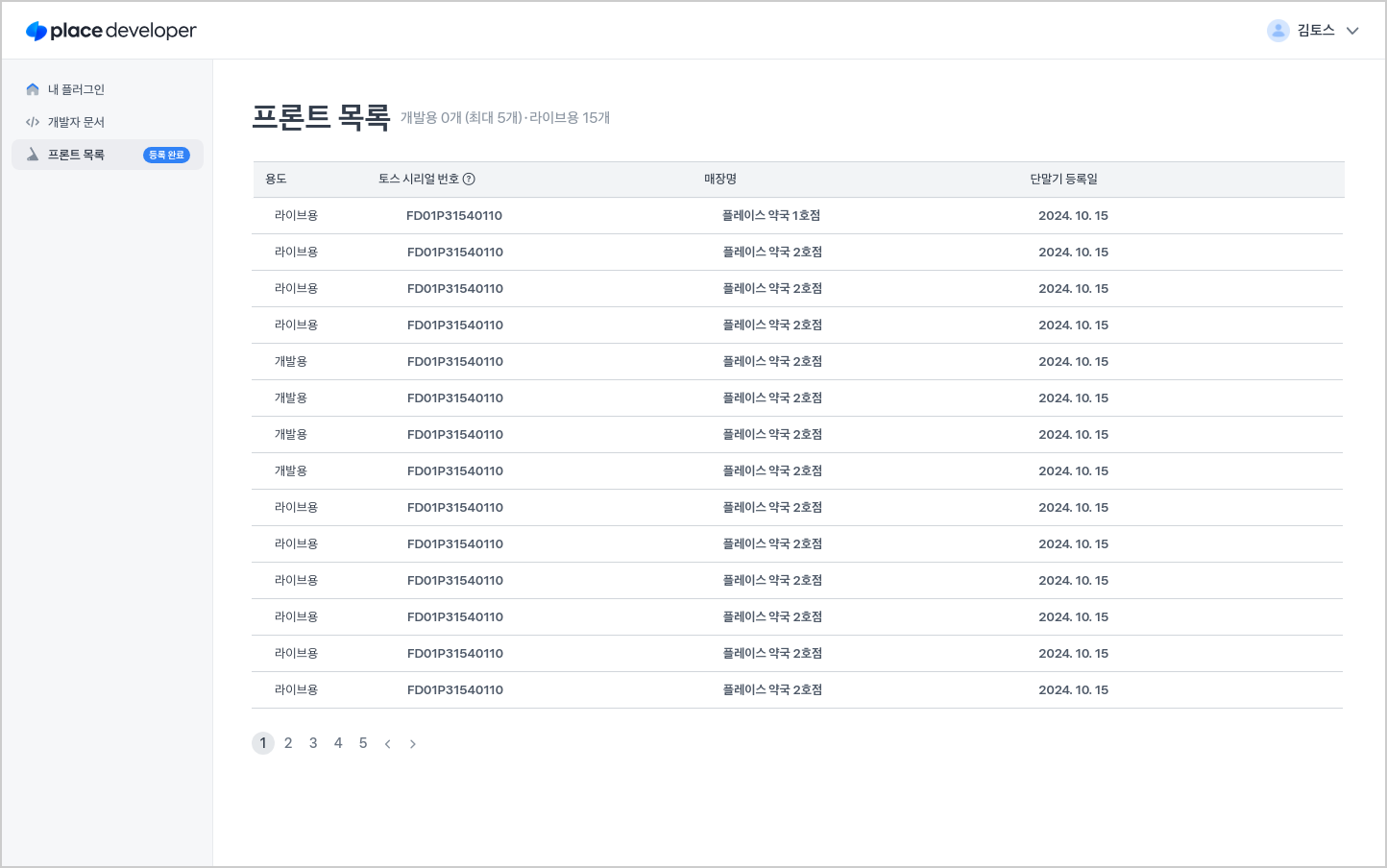Open the 개발자 문서 sidebar menu item

point(75,121)
